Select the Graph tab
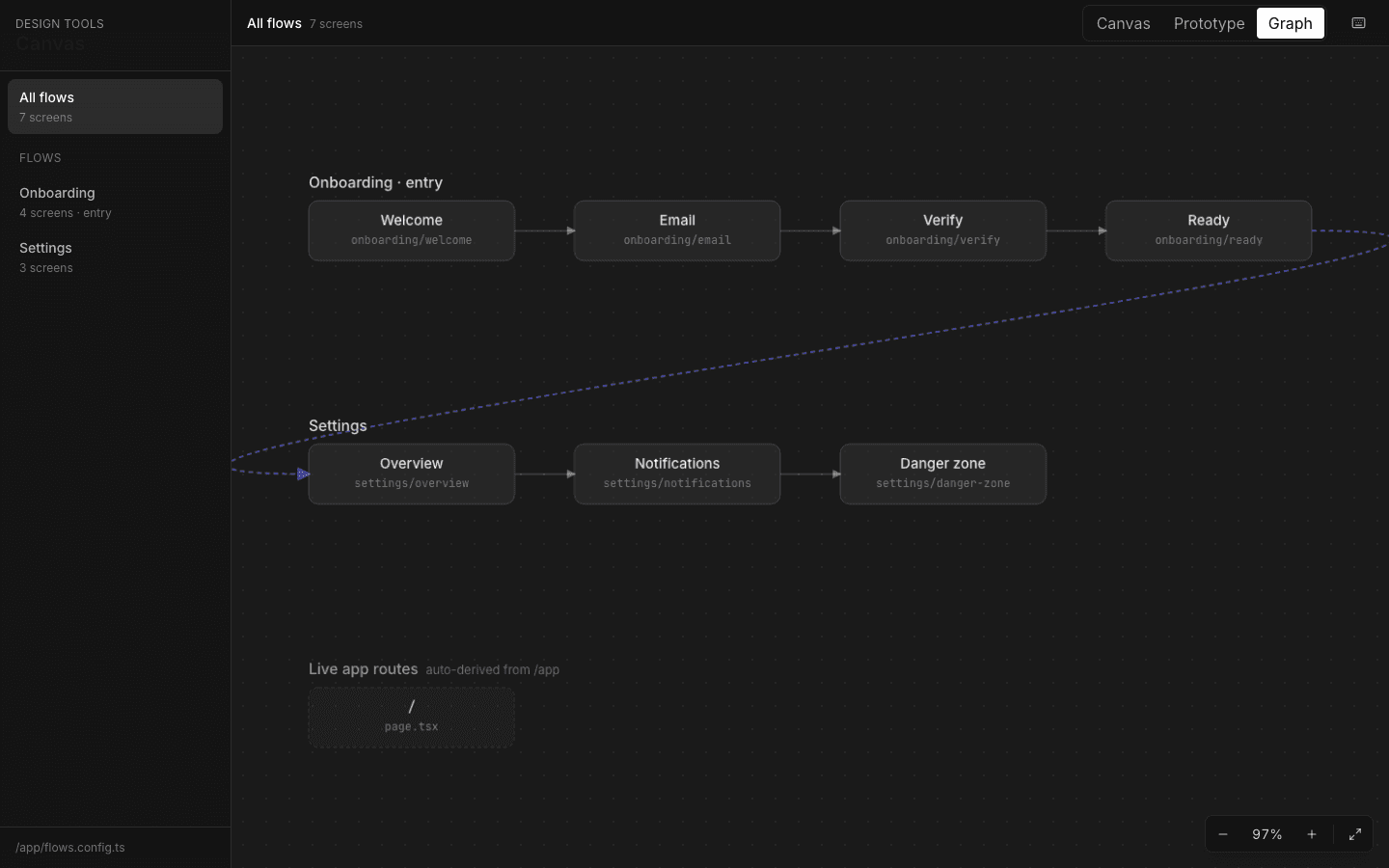The height and width of the screenshot is (868, 1389). [1291, 23]
